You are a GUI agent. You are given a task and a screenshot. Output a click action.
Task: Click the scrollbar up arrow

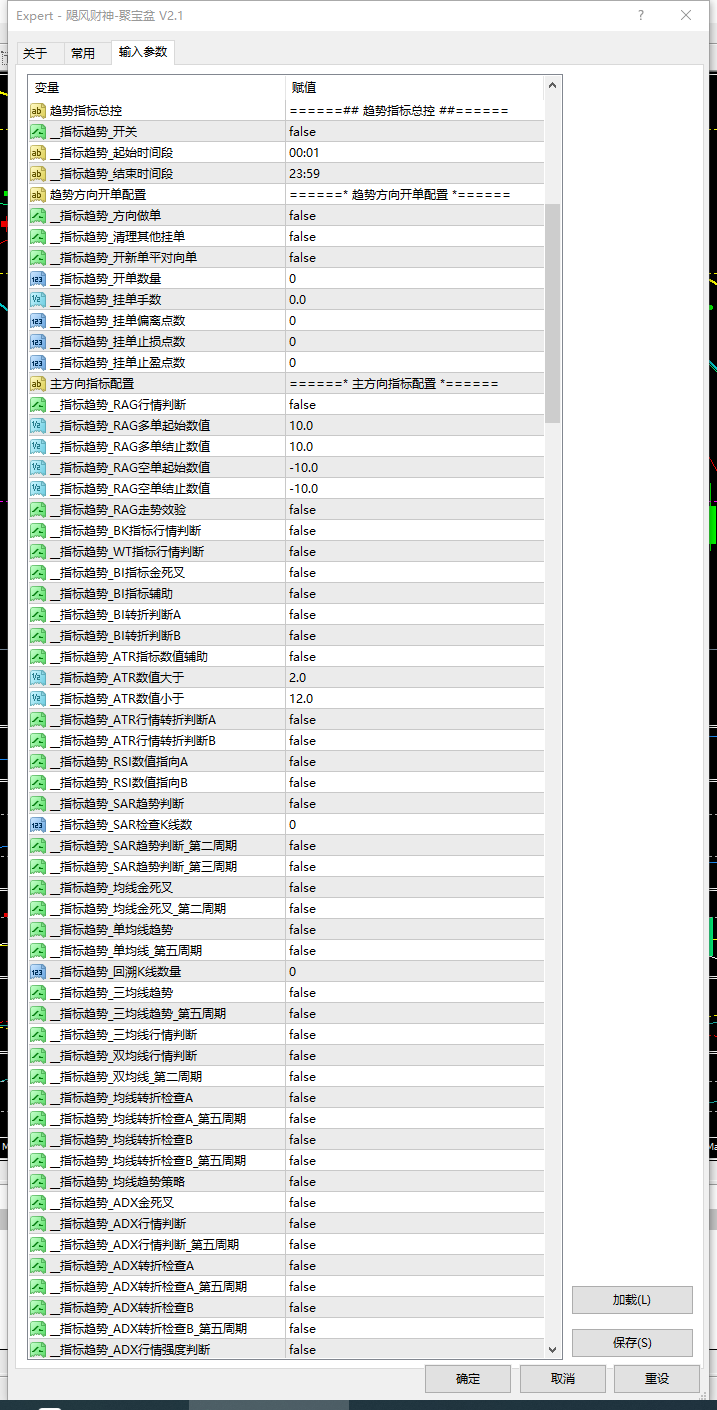point(553,87)
